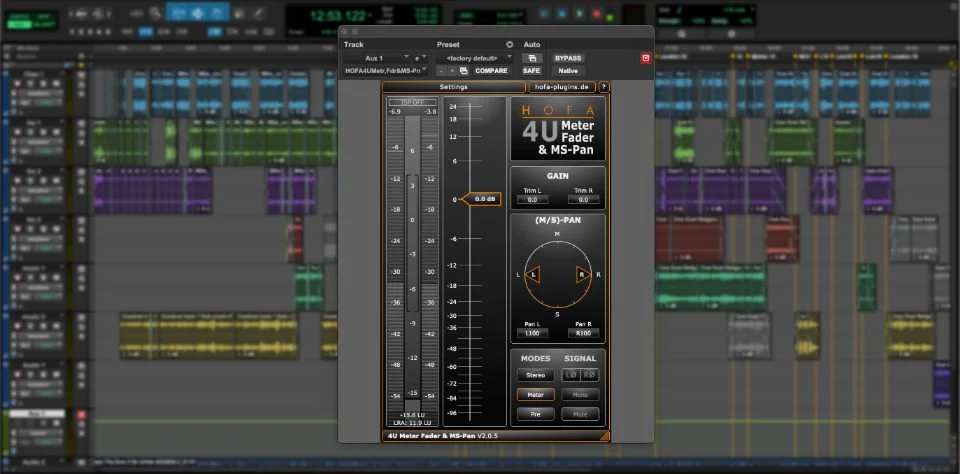Click the SIGNAL heading label
960x474 pixels.
point(580,358)
